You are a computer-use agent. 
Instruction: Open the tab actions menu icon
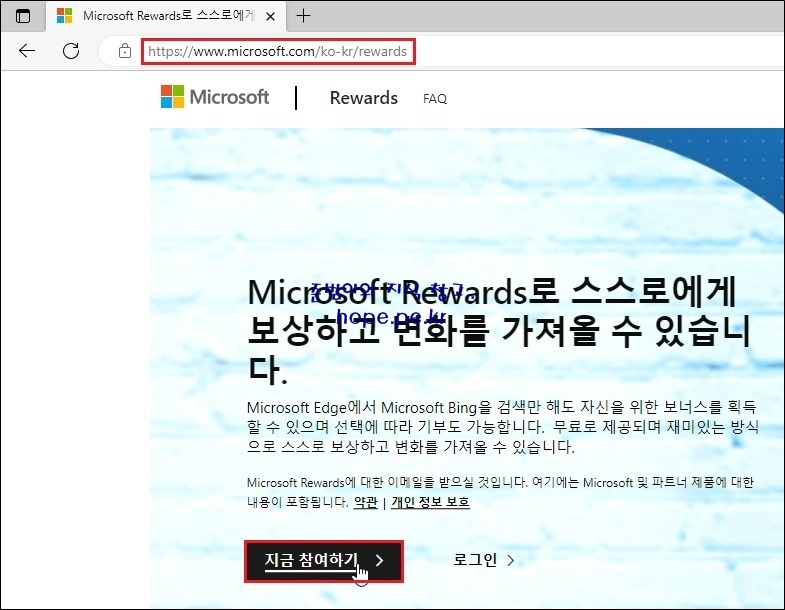pyautogui.click(x=23, y=16)
